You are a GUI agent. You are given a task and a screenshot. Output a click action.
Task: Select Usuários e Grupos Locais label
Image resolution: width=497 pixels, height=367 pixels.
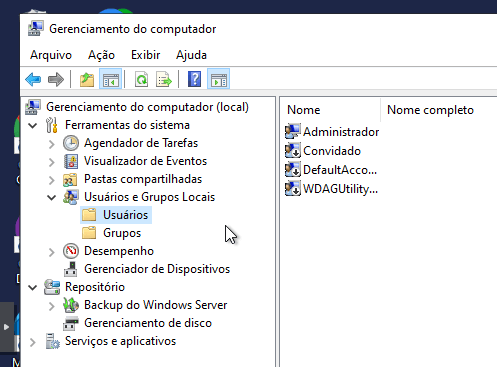coord(149,197)
